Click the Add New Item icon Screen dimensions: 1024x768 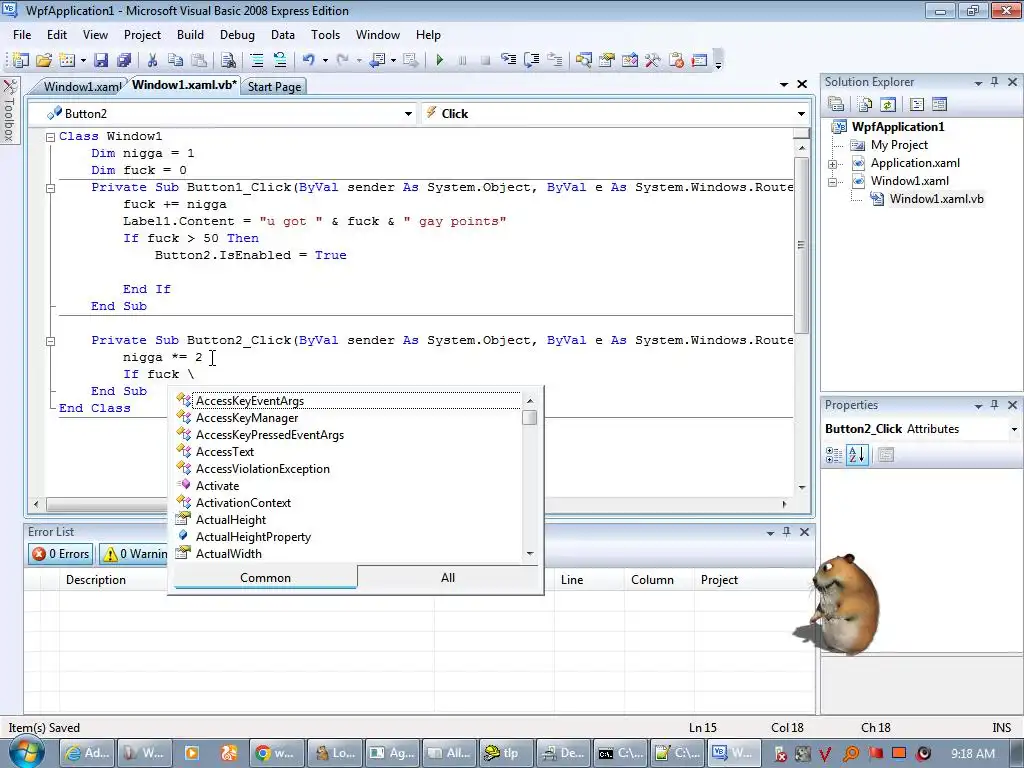(67, 60)
